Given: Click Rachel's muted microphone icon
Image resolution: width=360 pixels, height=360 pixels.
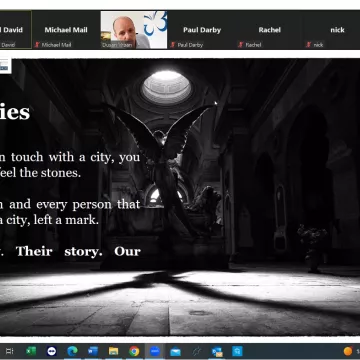Looking at the screenshot, I should pyautogui.click(x=241, y=45).
